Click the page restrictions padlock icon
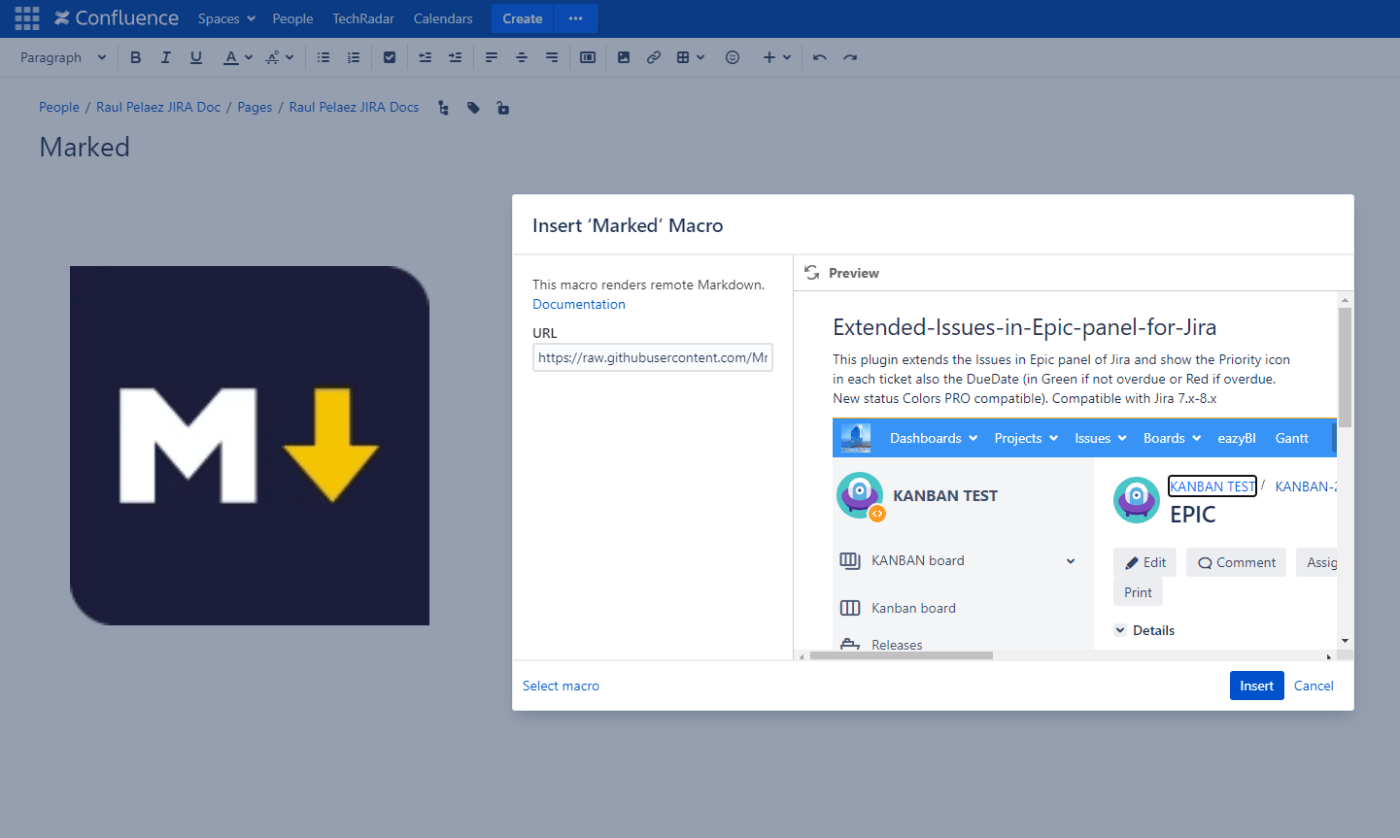The width and height of the screenshot is (1400, 838). coord(503,108)
